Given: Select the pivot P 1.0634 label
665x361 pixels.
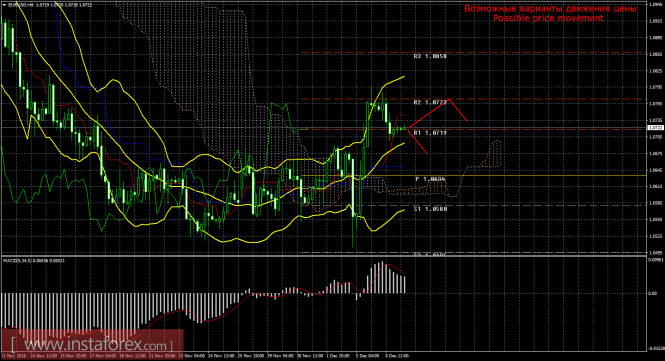Looking at the screenshot, I should pyautogui.click(x=430, y=179).
